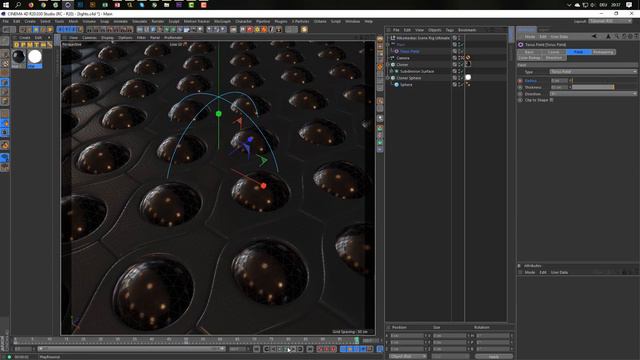Toggle the Thickness keyframe animation dot
The image size is (640, 360).
[x=520, y=87]
